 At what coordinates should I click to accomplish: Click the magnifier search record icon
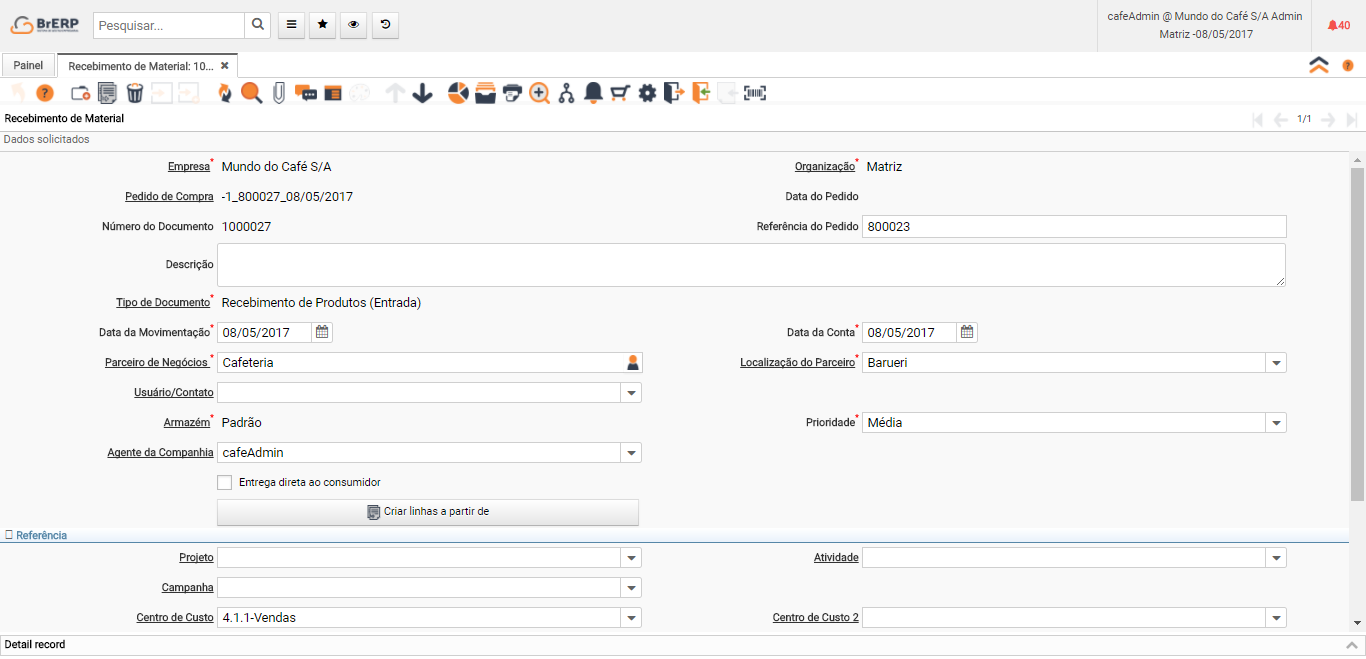click(251, 93)
